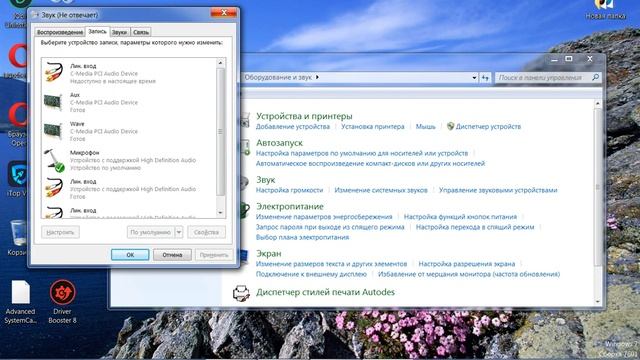Switch to the Воспроизведение tab
Image resolution: width=640 pixels, height=360 pixels.
pos(60,32)
